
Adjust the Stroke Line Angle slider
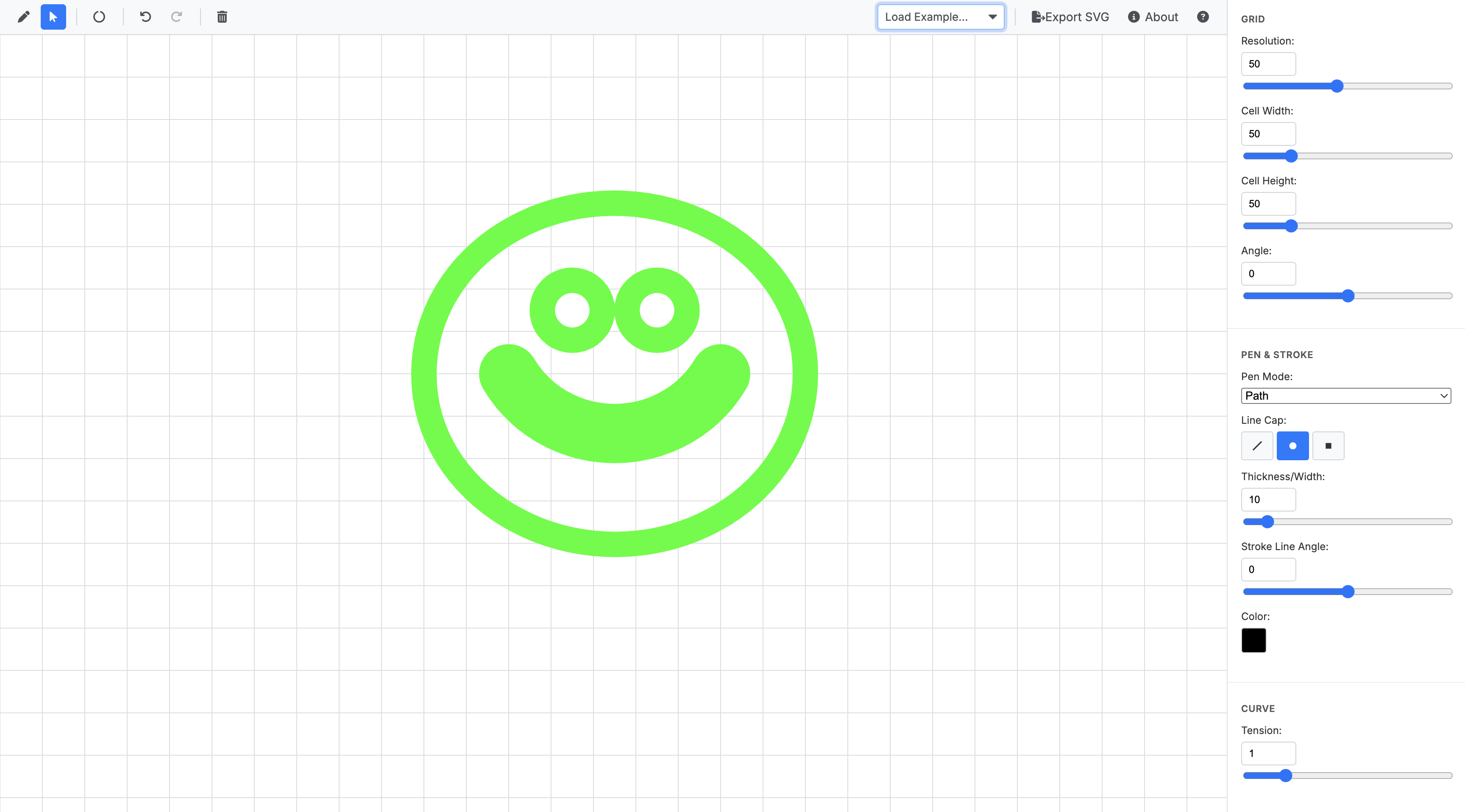(1348, 591)
